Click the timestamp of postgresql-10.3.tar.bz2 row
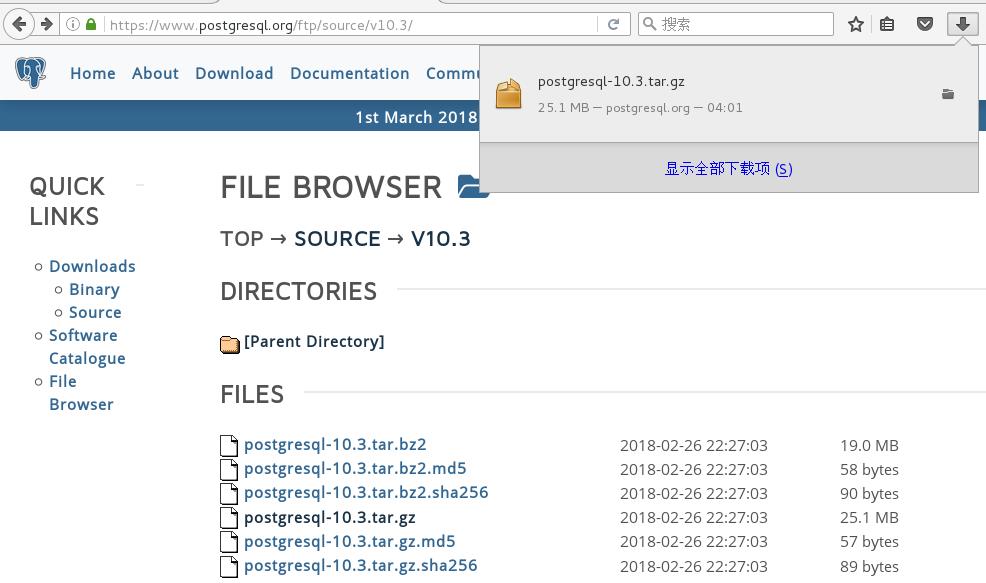 pyautogui.click(x=694, y=446)
